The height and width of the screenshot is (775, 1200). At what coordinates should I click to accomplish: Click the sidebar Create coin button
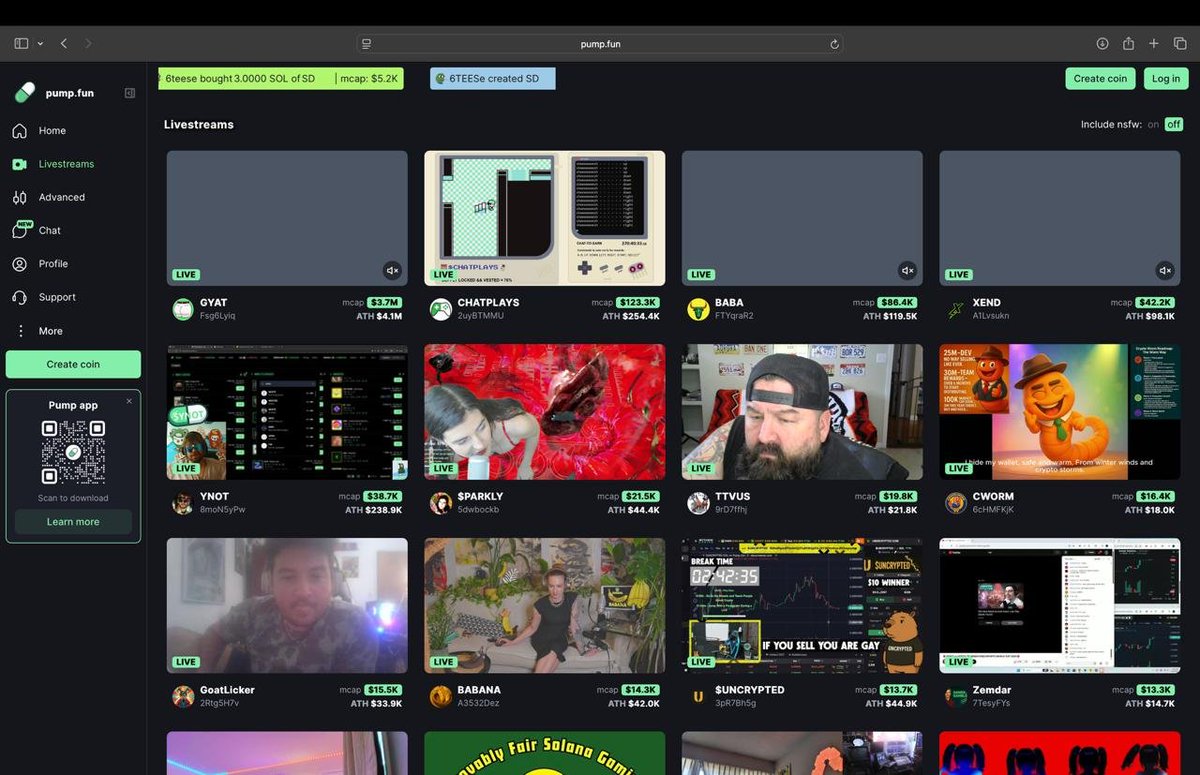coord(73,364)
